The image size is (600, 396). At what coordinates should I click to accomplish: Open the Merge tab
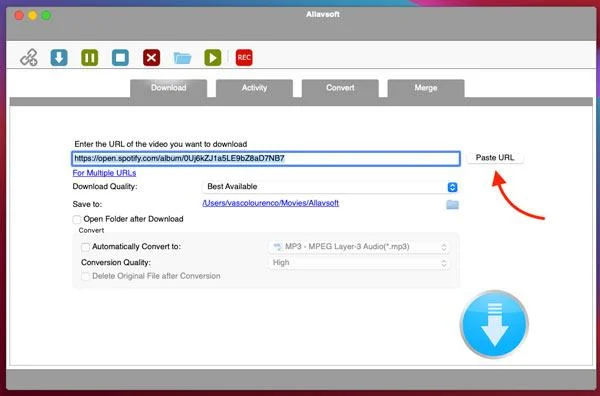[426, 88]
